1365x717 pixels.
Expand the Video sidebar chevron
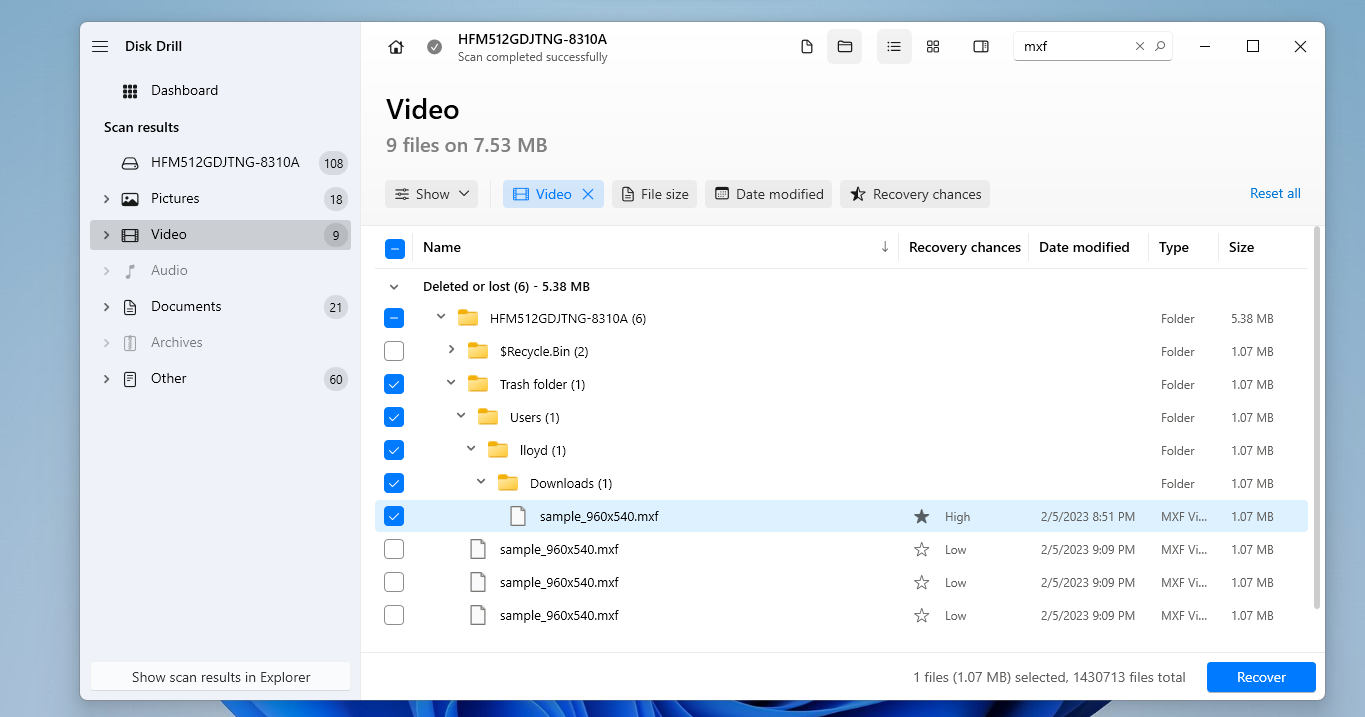click(106, 234)
